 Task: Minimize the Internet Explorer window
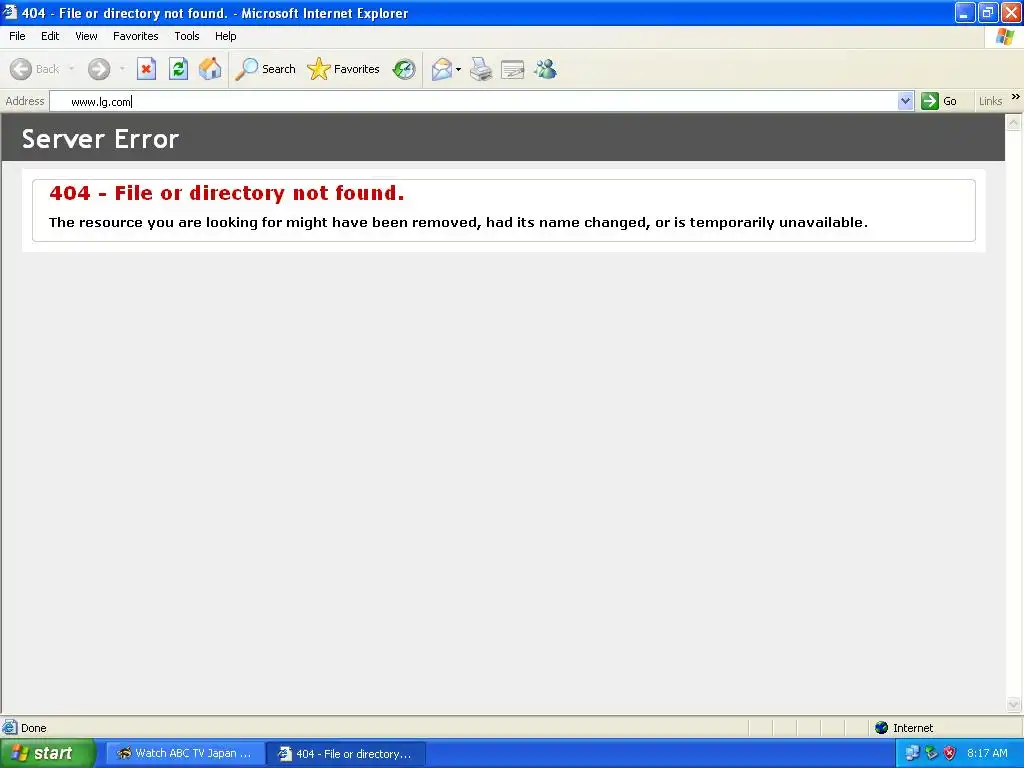(x=965, y=13)
